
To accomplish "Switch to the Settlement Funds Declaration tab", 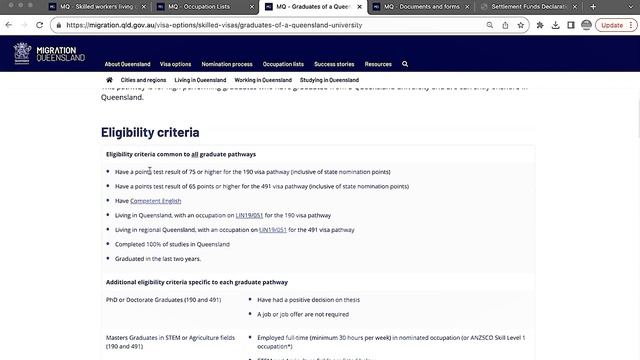I will click(x=529, y=7).
